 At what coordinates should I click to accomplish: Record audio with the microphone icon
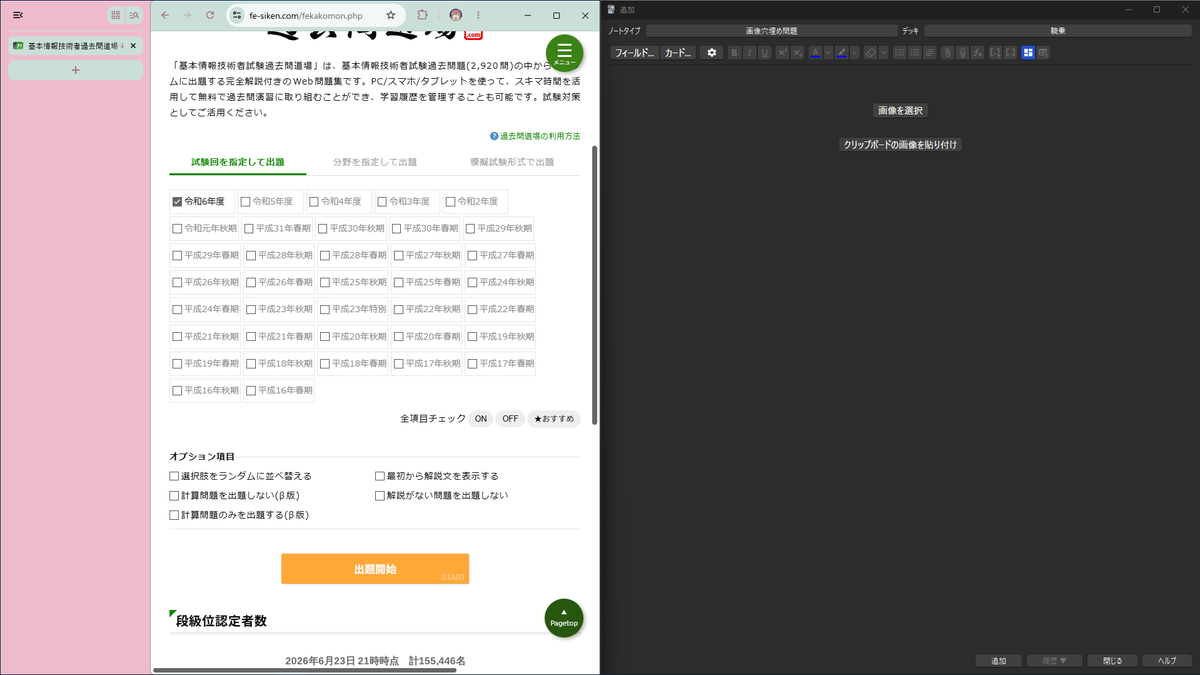point(962,53)
